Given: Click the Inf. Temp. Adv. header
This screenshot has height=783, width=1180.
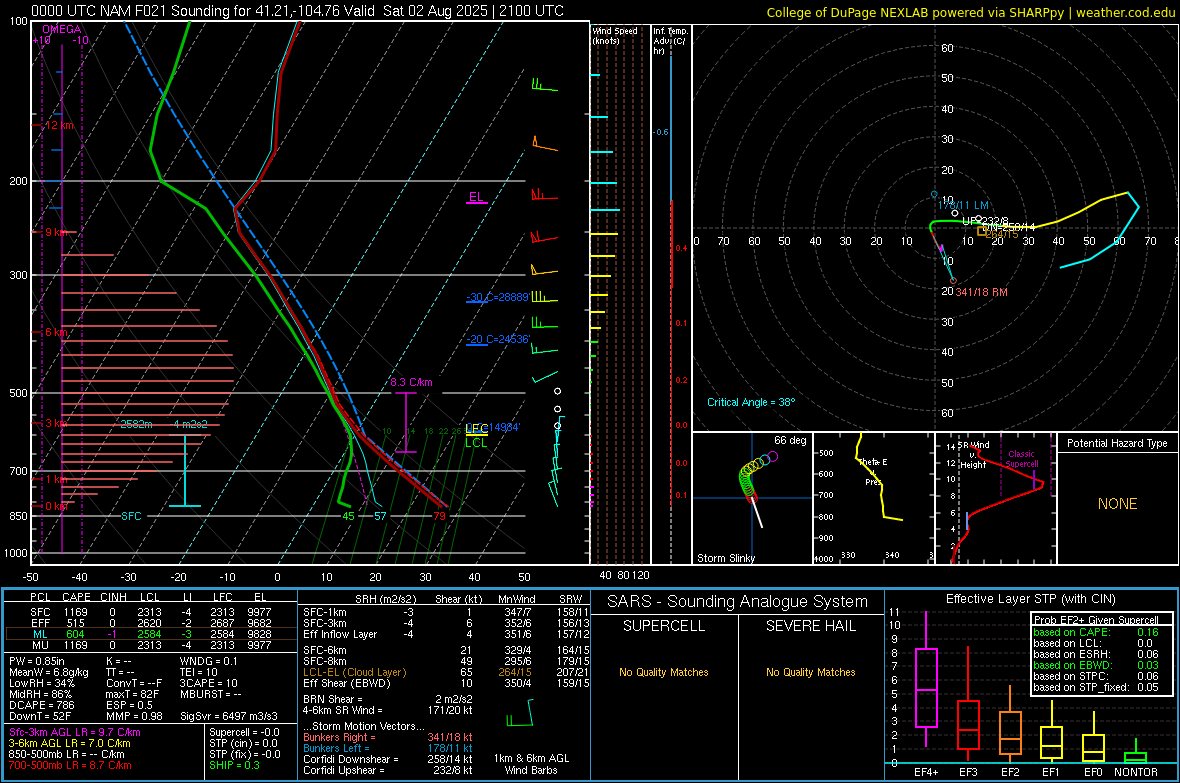Looking at the screenshot, I should click(x=670, y=41).
